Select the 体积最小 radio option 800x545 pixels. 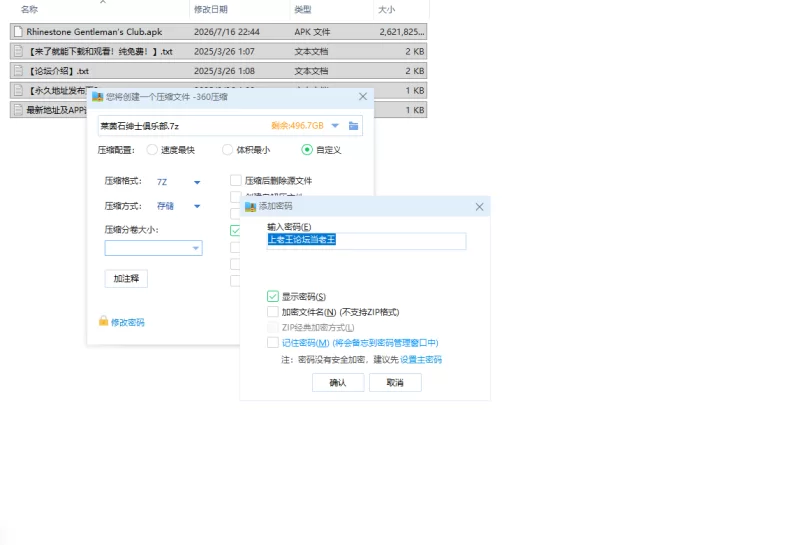point(228,150)
